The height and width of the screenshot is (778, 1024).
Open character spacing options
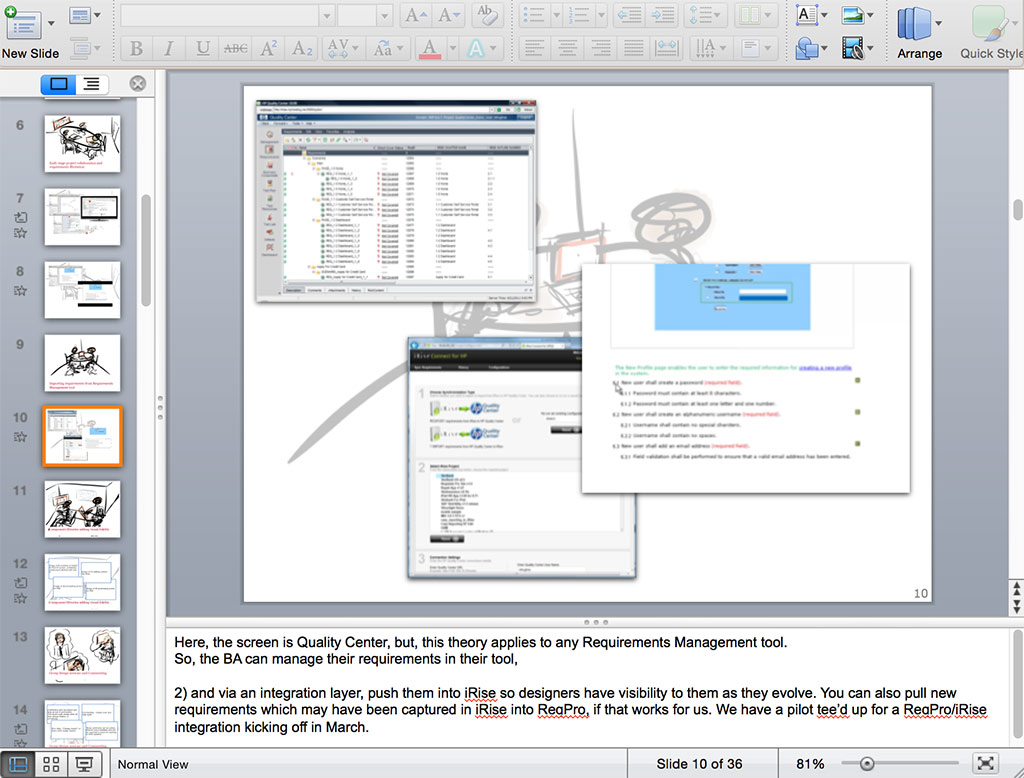tap(342, 48)
